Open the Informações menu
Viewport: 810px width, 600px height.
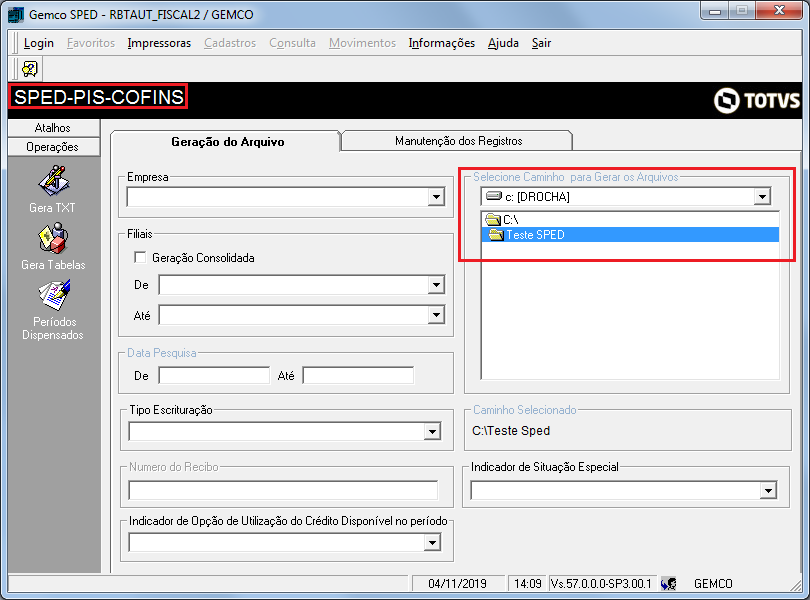coord(442,43)
